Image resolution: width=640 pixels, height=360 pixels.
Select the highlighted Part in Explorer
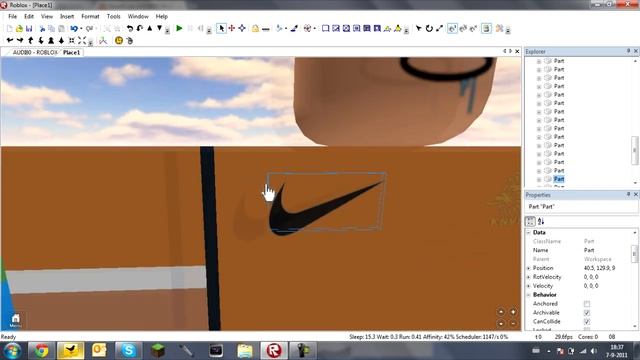[x=559, y=179]
